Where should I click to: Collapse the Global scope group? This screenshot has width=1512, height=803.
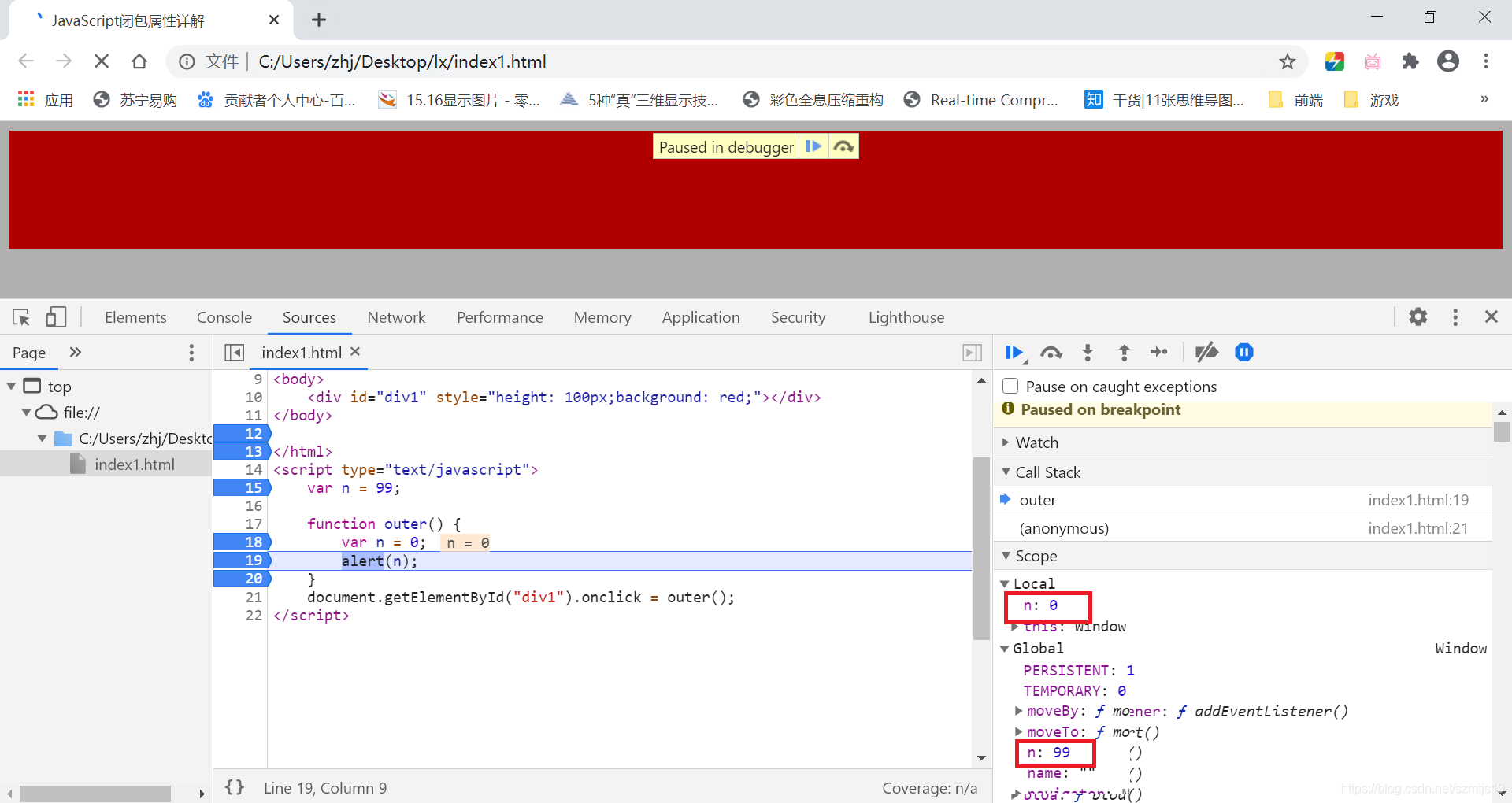pyautogui.click(x=1005, y=649)
